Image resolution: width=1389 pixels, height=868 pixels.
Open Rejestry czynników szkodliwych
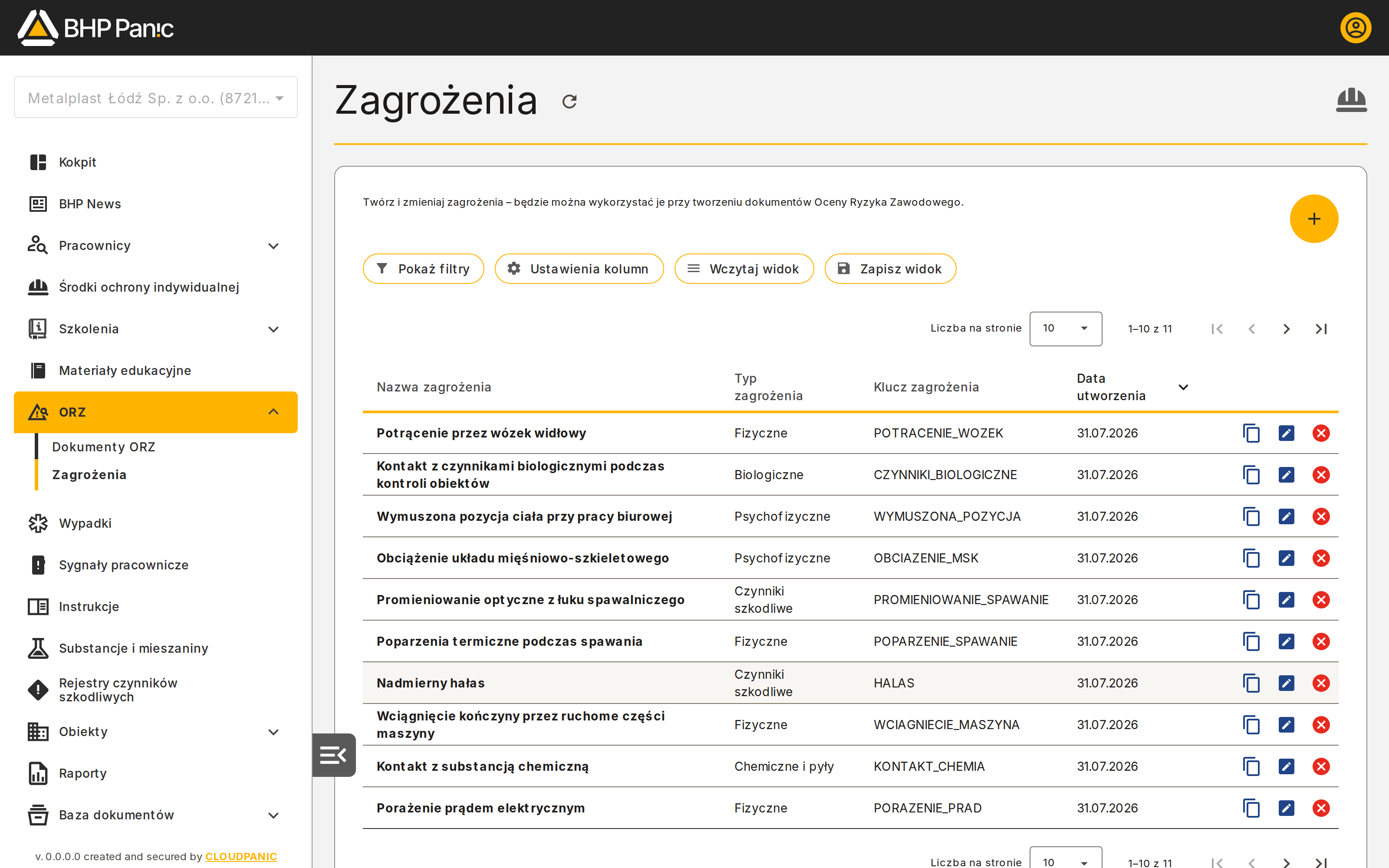coord(155,690)
